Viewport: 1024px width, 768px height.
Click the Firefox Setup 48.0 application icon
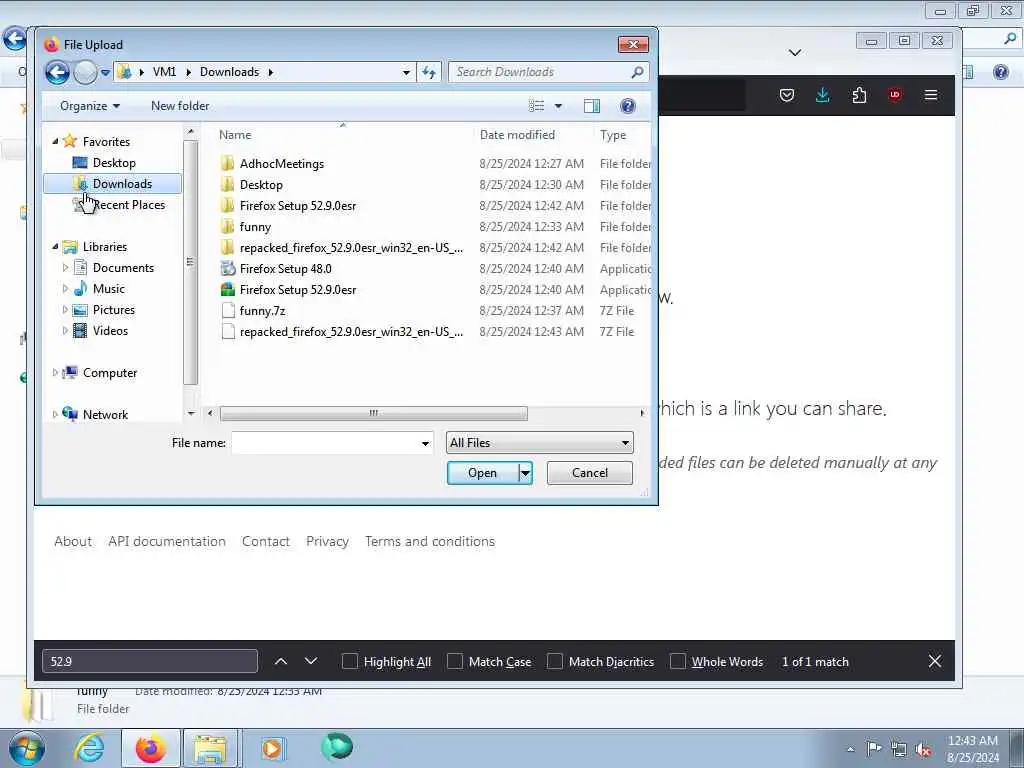pos(228,268)
